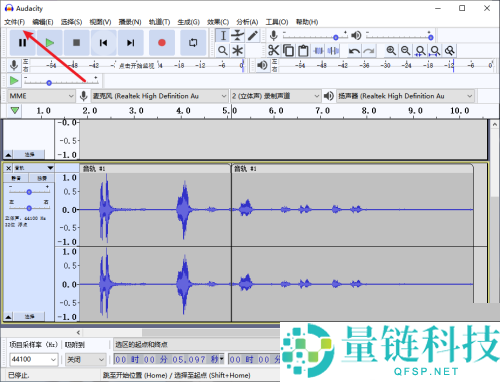Open the 帮助(H) menu
Viewport: 500px width, 382px height.
[x=307, y=22]
